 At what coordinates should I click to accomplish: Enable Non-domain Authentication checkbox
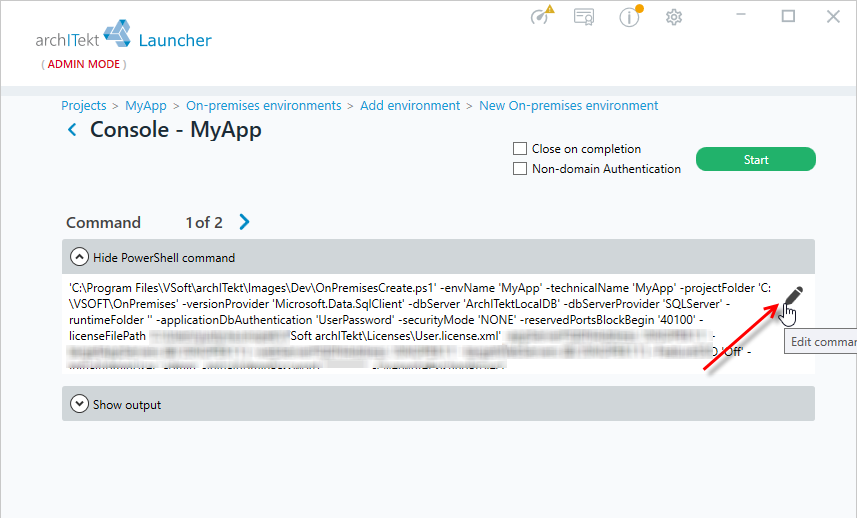520,169
